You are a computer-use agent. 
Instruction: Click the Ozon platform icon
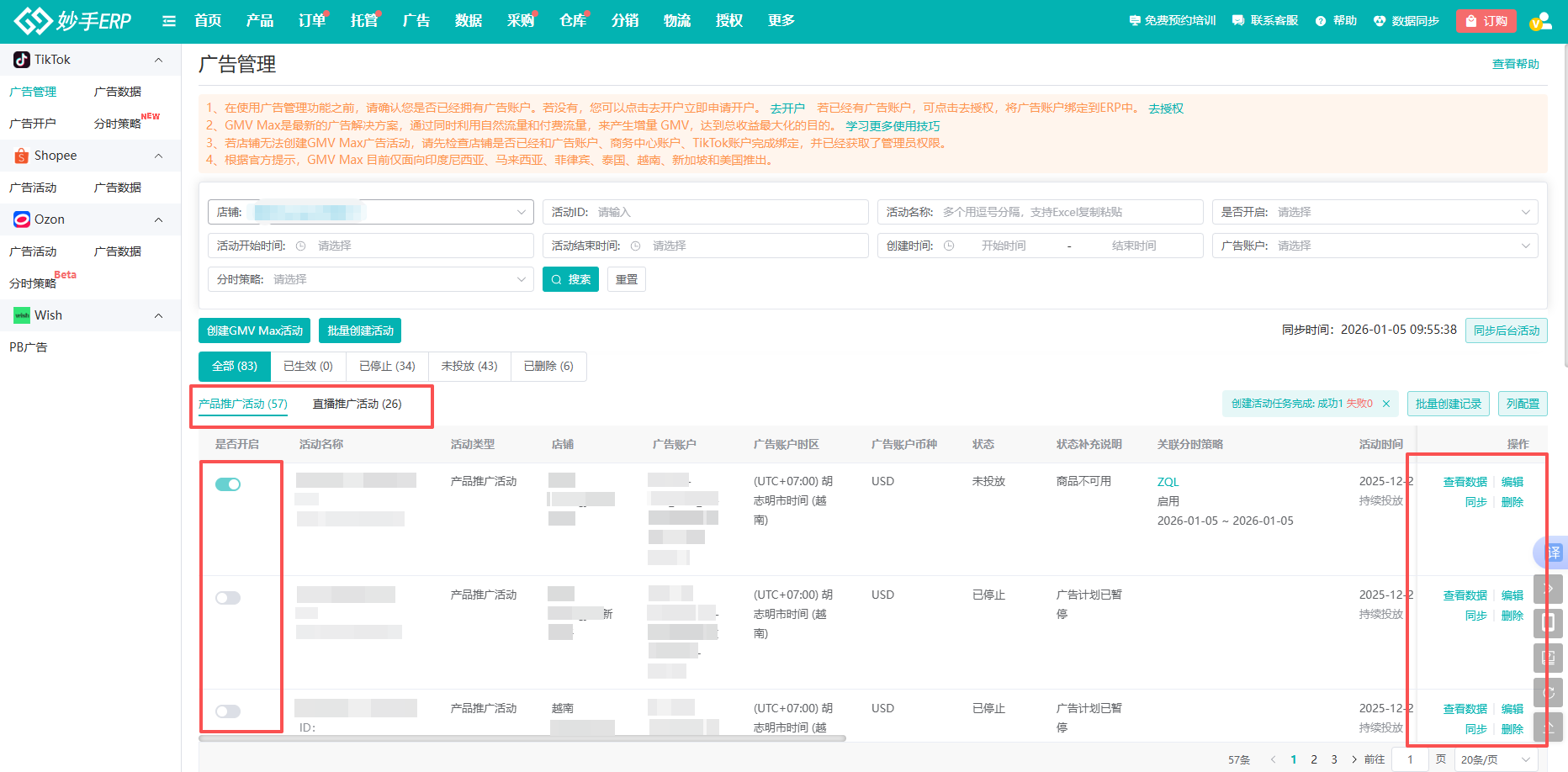(22, 219)
